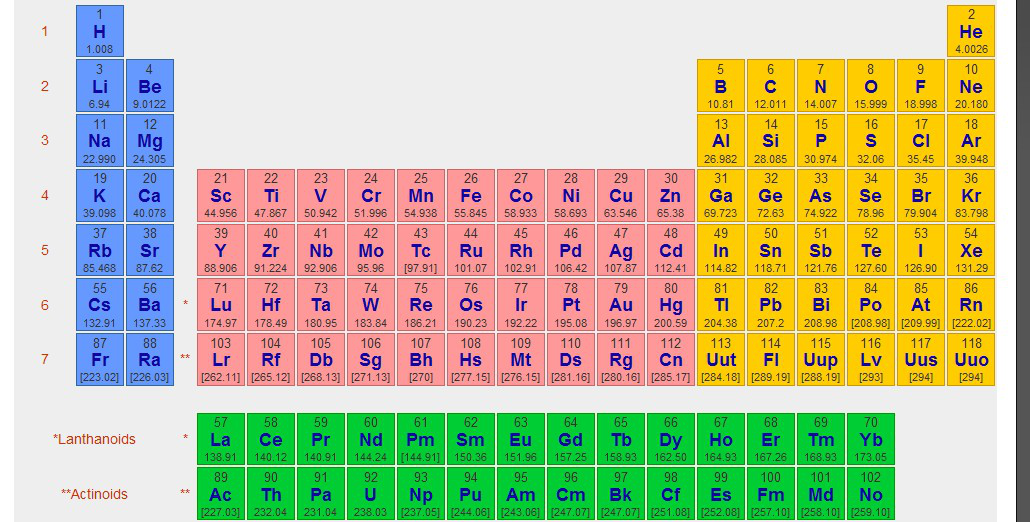The width and height of the screenshot is (1030, 522).
Task: Click the Helium (He) element tile
Action: 971,31
